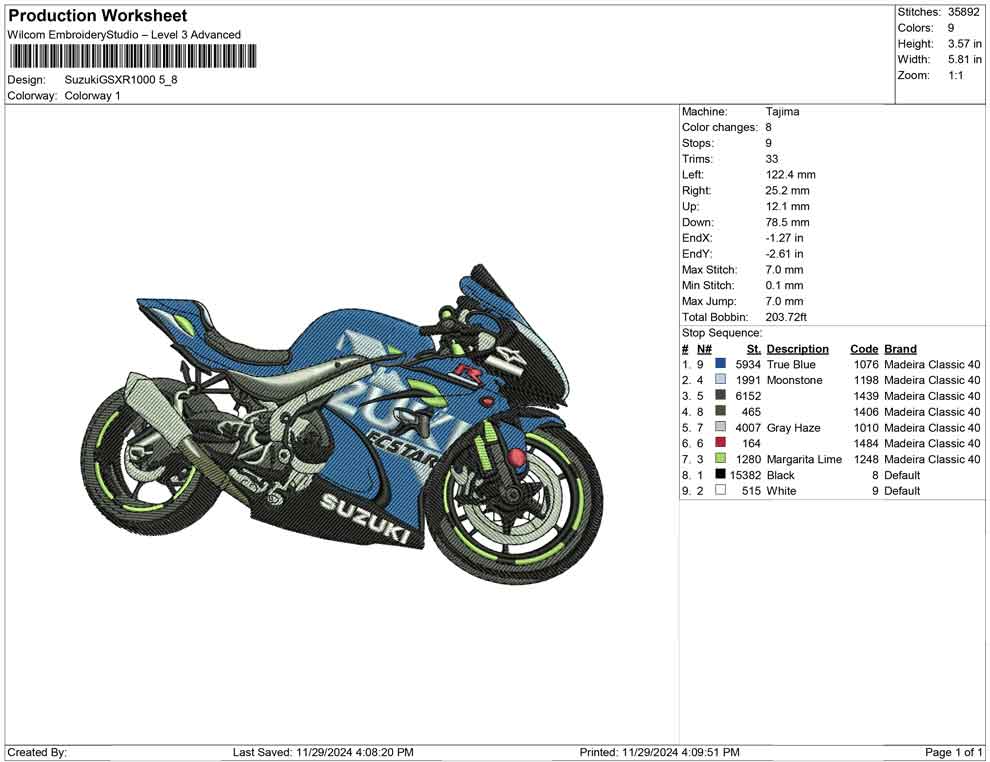Click the 'Moonstone' description text
990x762 pixels.
tap(794, 380)
